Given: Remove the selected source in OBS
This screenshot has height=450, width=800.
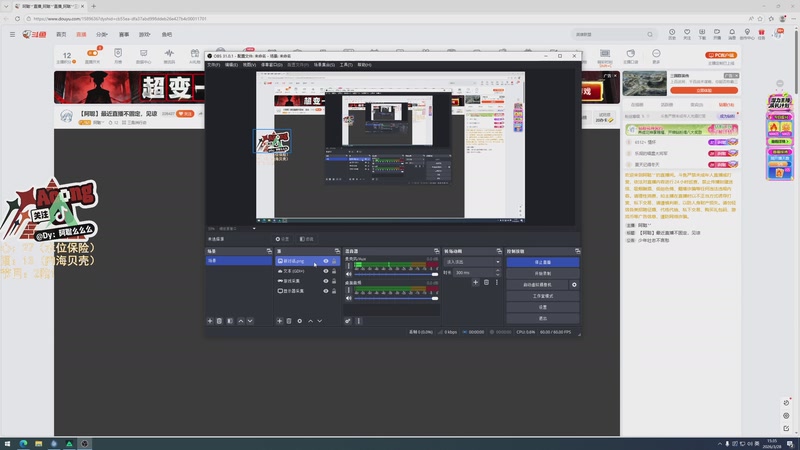Looking at the screenshot, I should (x=289, y=321).
